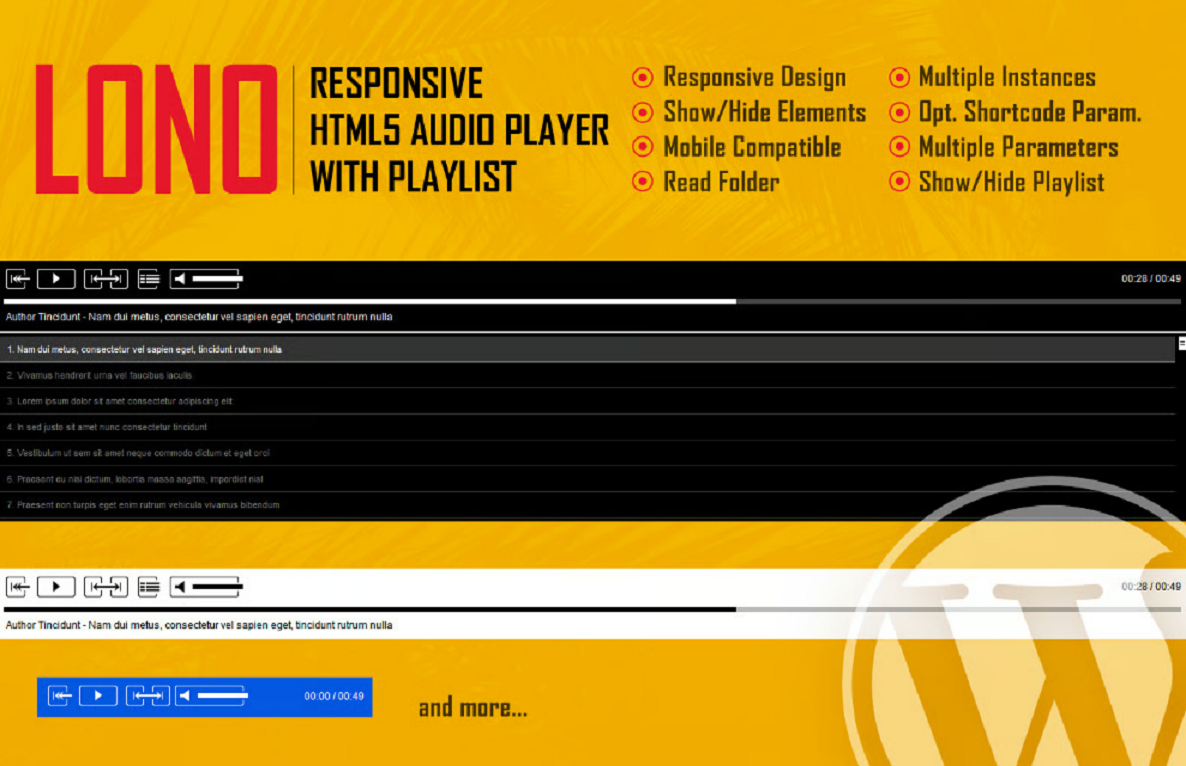Click the Responsive Design bullet marker

(x=641, y=77)
